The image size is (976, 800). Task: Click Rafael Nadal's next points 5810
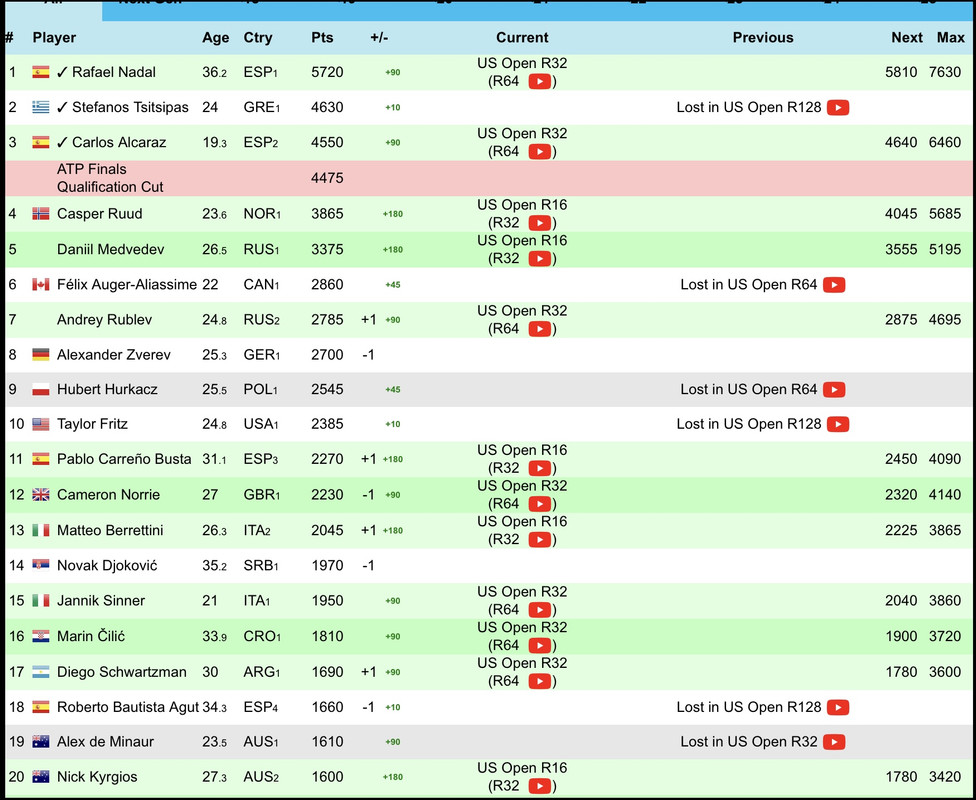click(x=901, y=72)
